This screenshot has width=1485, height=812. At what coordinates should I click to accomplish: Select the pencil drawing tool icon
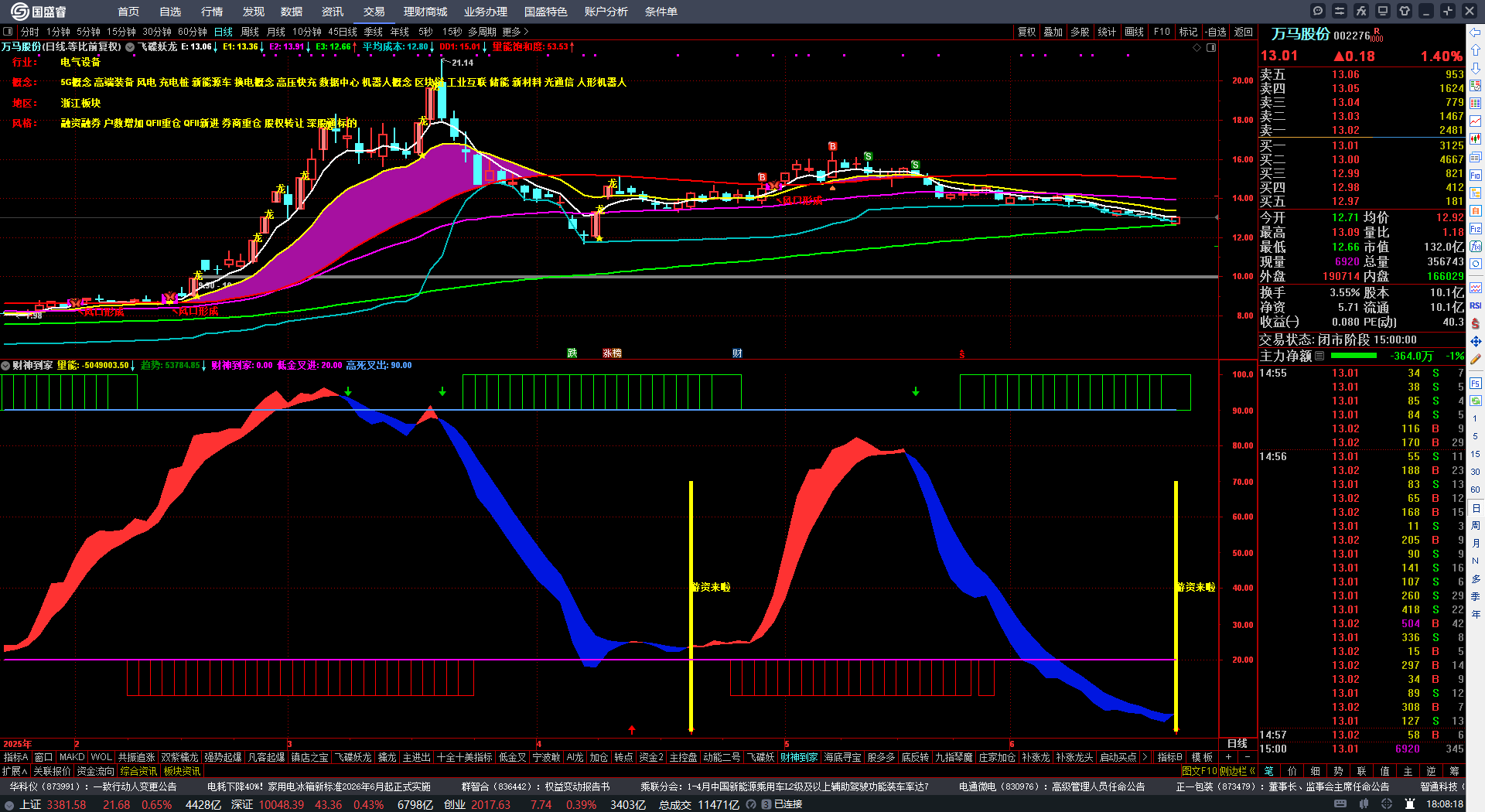click(x=1476, y=359)
